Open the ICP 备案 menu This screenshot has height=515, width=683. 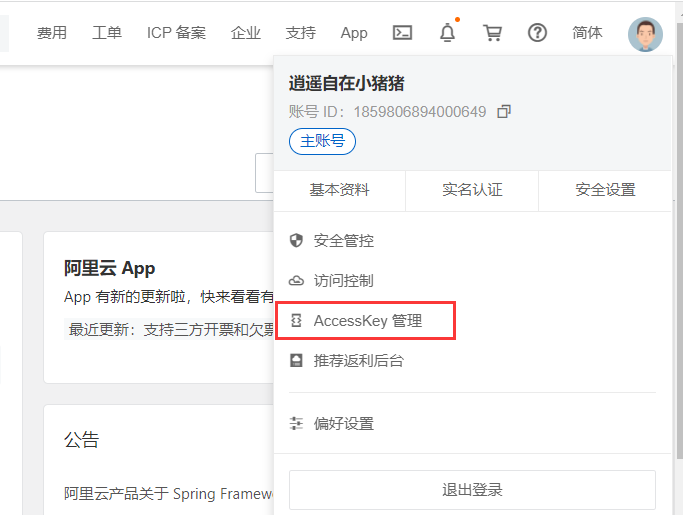coord(176,33)
